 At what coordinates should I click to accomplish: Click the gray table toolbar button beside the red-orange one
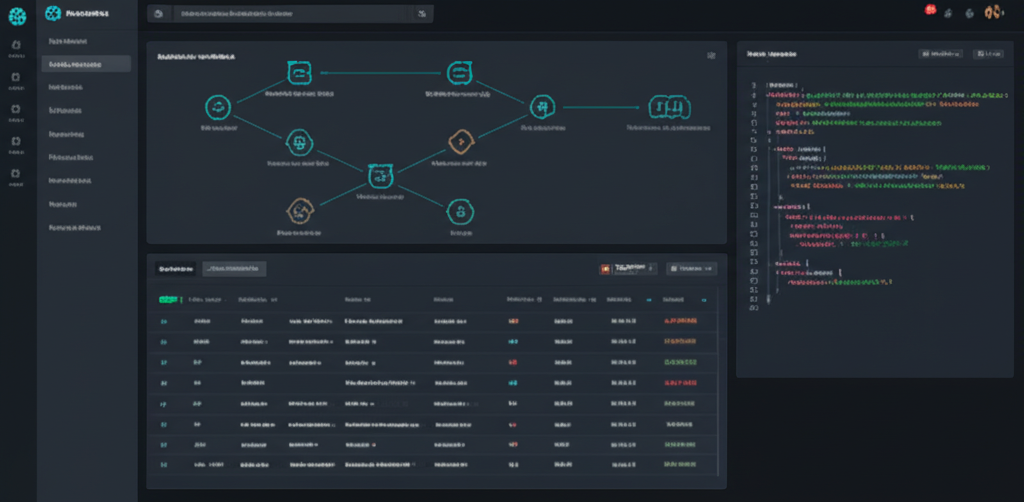click(692, 268)
